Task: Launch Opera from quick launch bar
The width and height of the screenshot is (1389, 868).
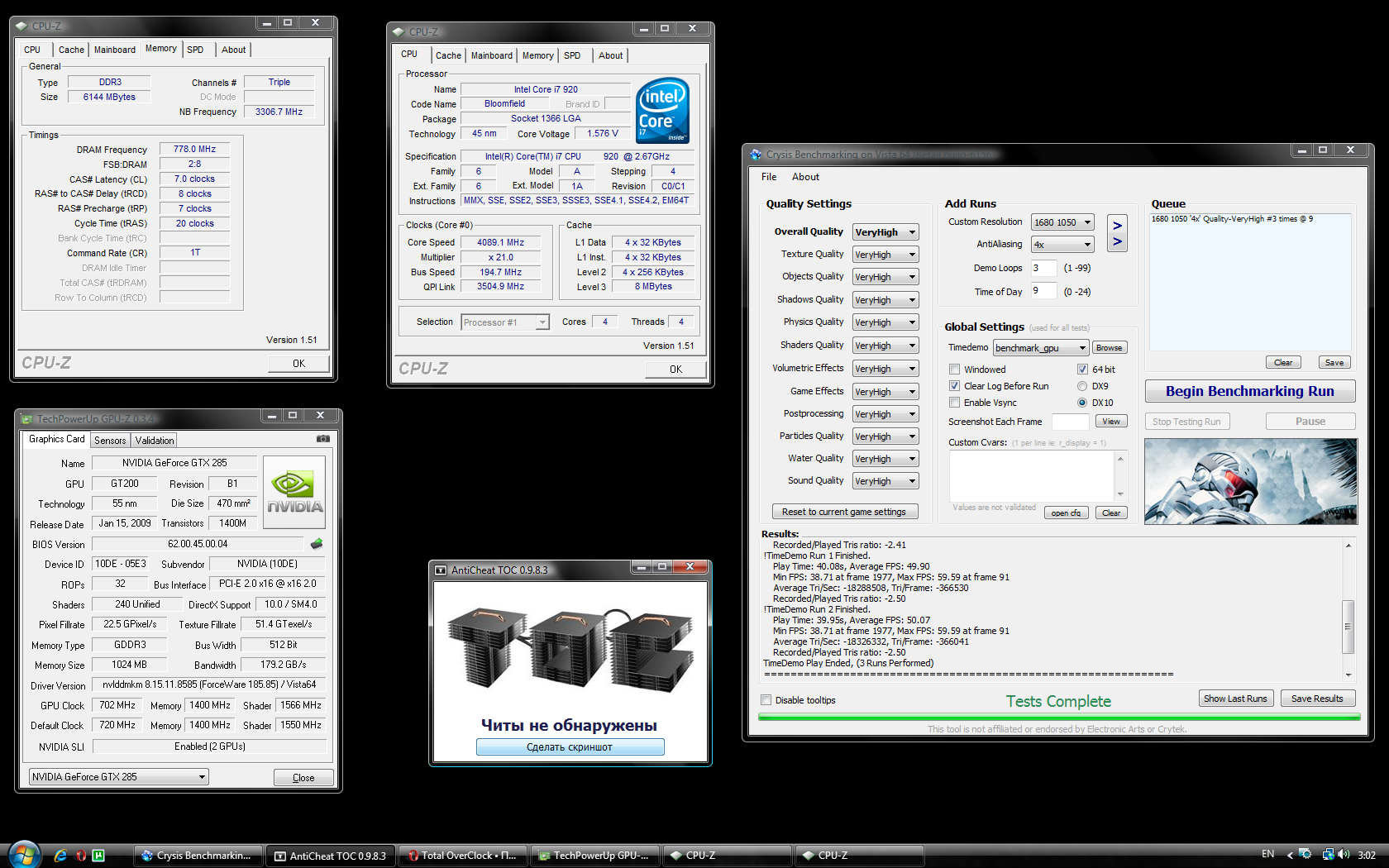Action: (80, 856)
